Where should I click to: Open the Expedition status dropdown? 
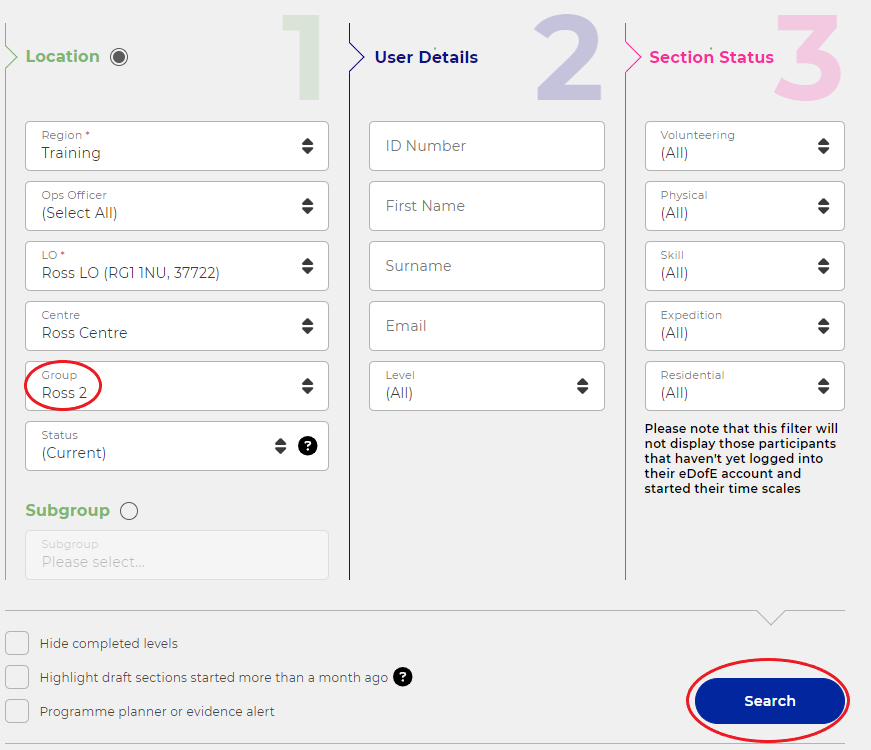pyautogui.click(x=744, y=326)
